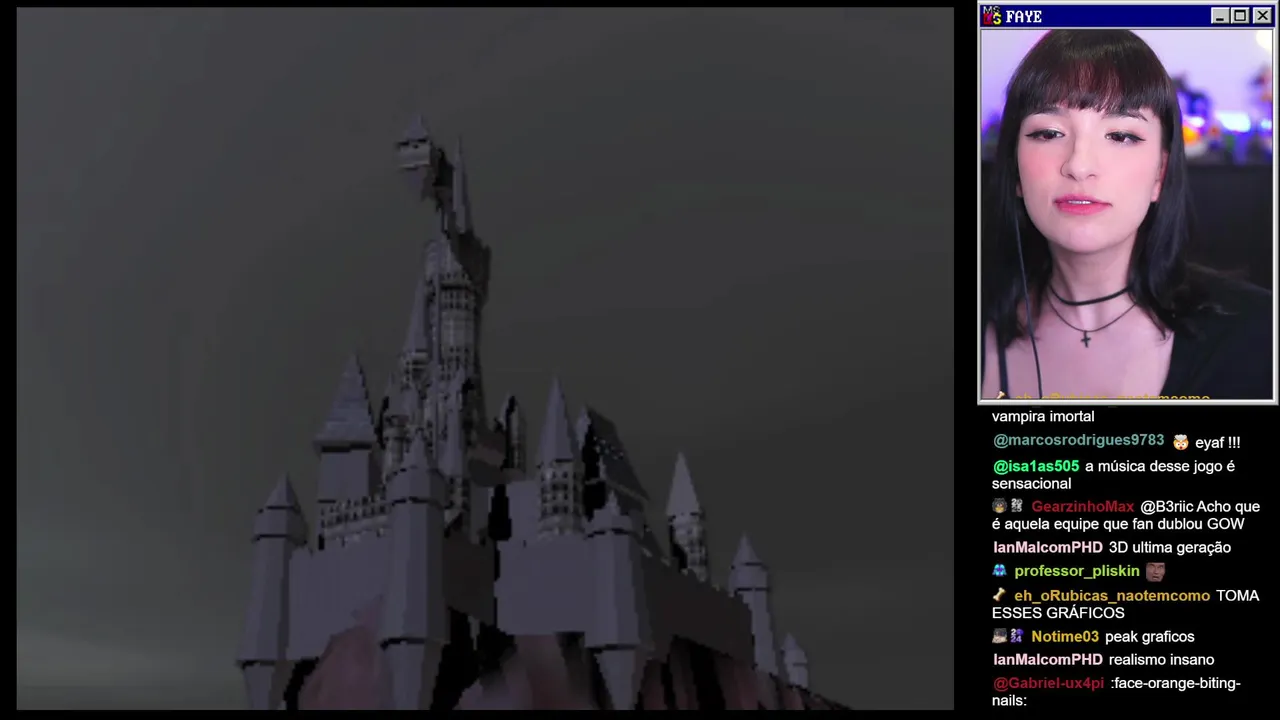Open the professor_pliskin chat username
Viewport: 1280px width, 720px height.
click(x=1077, y=571)
